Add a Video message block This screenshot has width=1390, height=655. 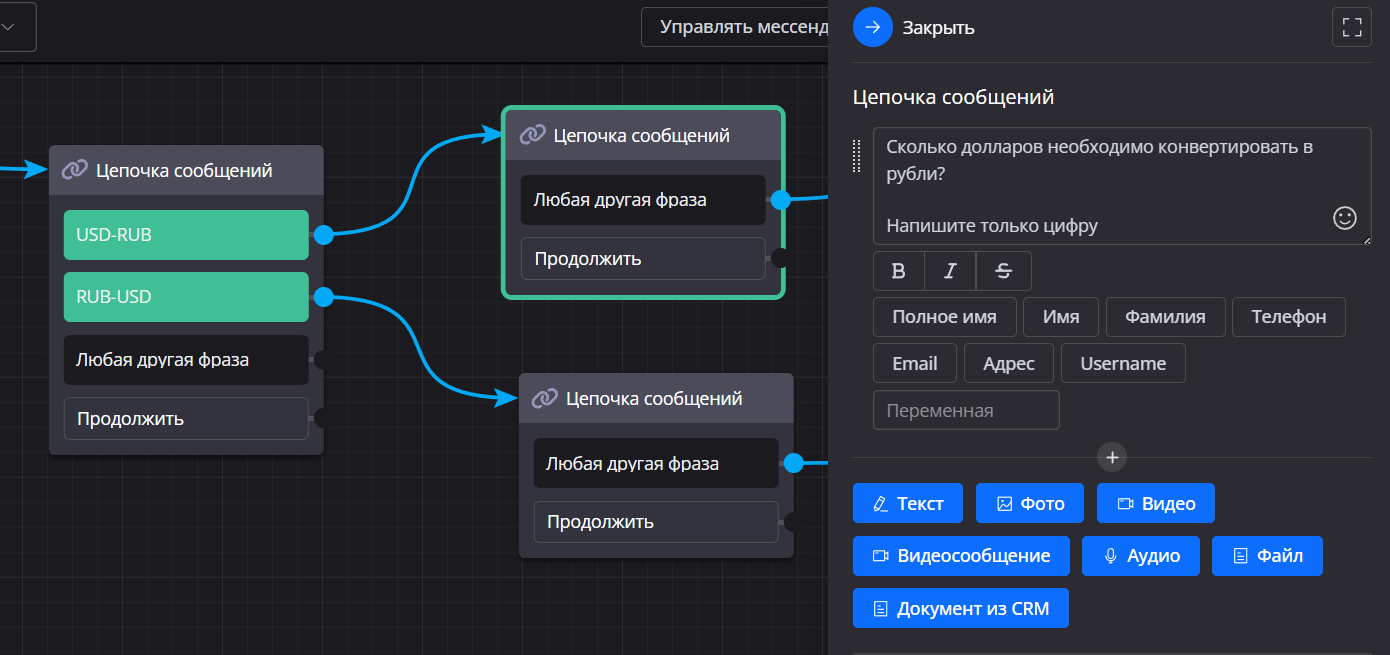[1155, 503]
